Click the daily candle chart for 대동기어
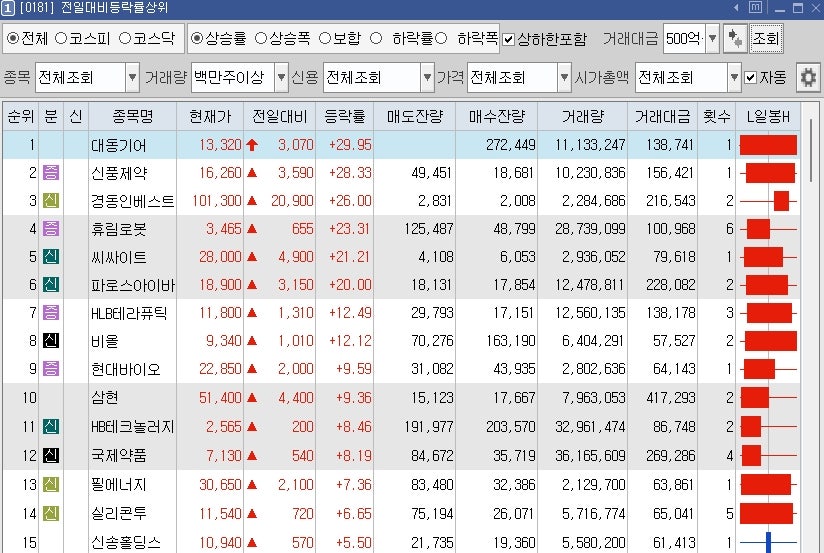This screenshot has width=824, height=553. pos(768,145)
